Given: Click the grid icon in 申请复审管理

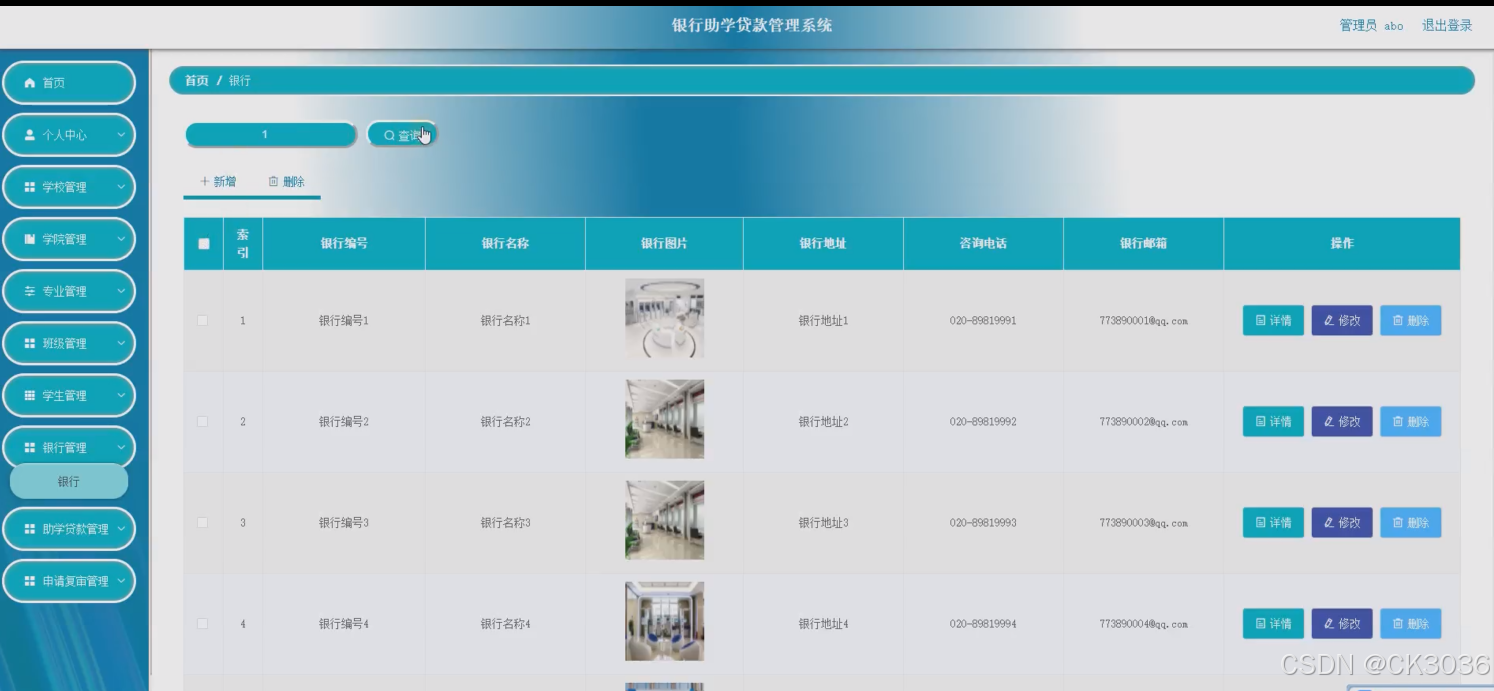Looking at the screenshot, I should click(x=30, y=581).
